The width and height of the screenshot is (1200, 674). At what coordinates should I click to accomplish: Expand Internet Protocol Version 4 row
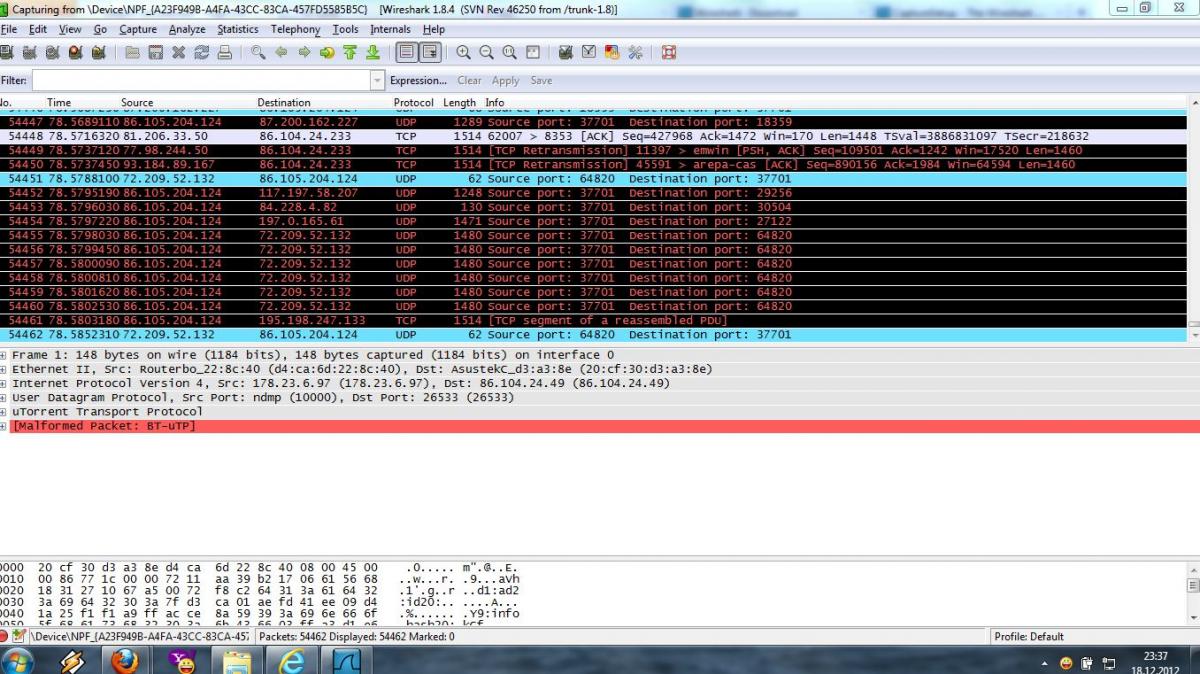pyautogui.click(x=4, y=383)
